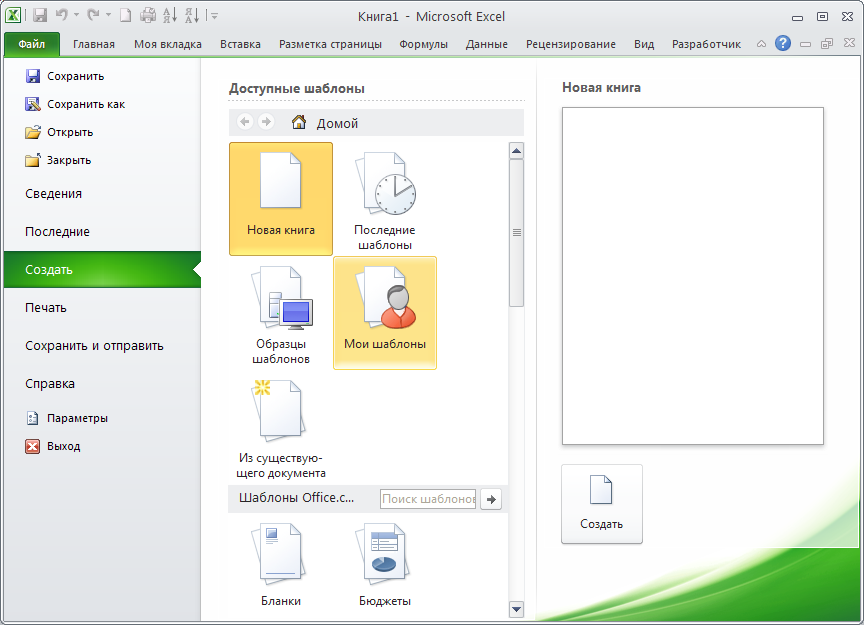Click the Excel application icon in the title bar
The height and width of the screenshot is (625, 864).
pyautogui.click(x=13, y=15)
